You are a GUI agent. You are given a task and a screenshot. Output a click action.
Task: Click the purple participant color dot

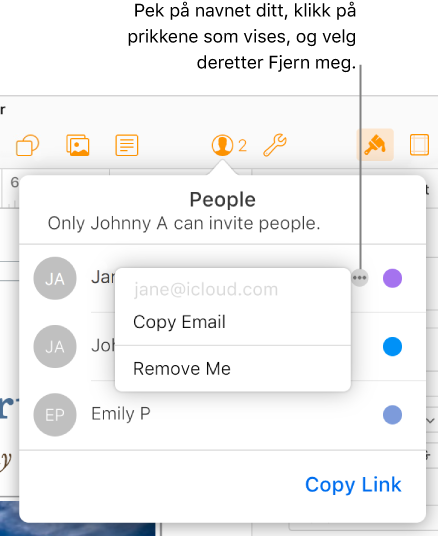[x=392, y=278]
